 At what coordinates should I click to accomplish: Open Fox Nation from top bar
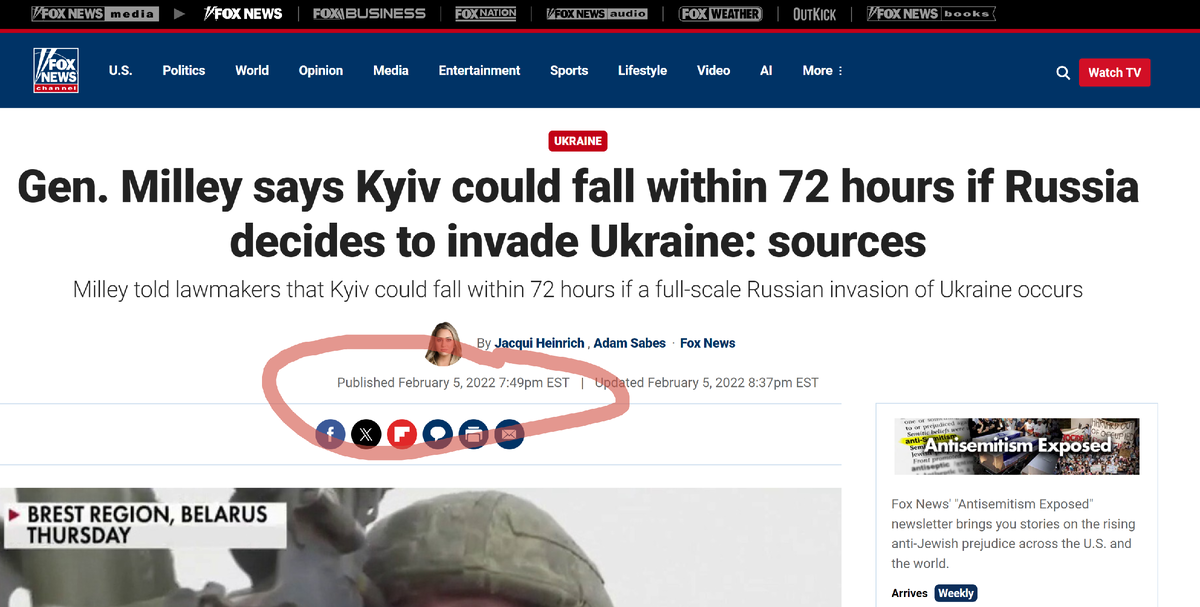coord(486,14)
